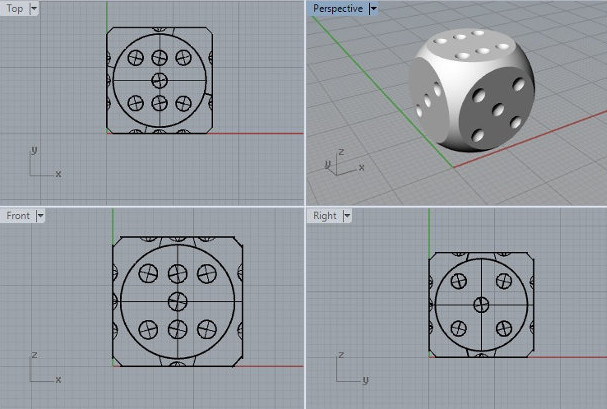
Task: Click the YZ axis indicator in Right viewport
Action: [x=352, y=368]
